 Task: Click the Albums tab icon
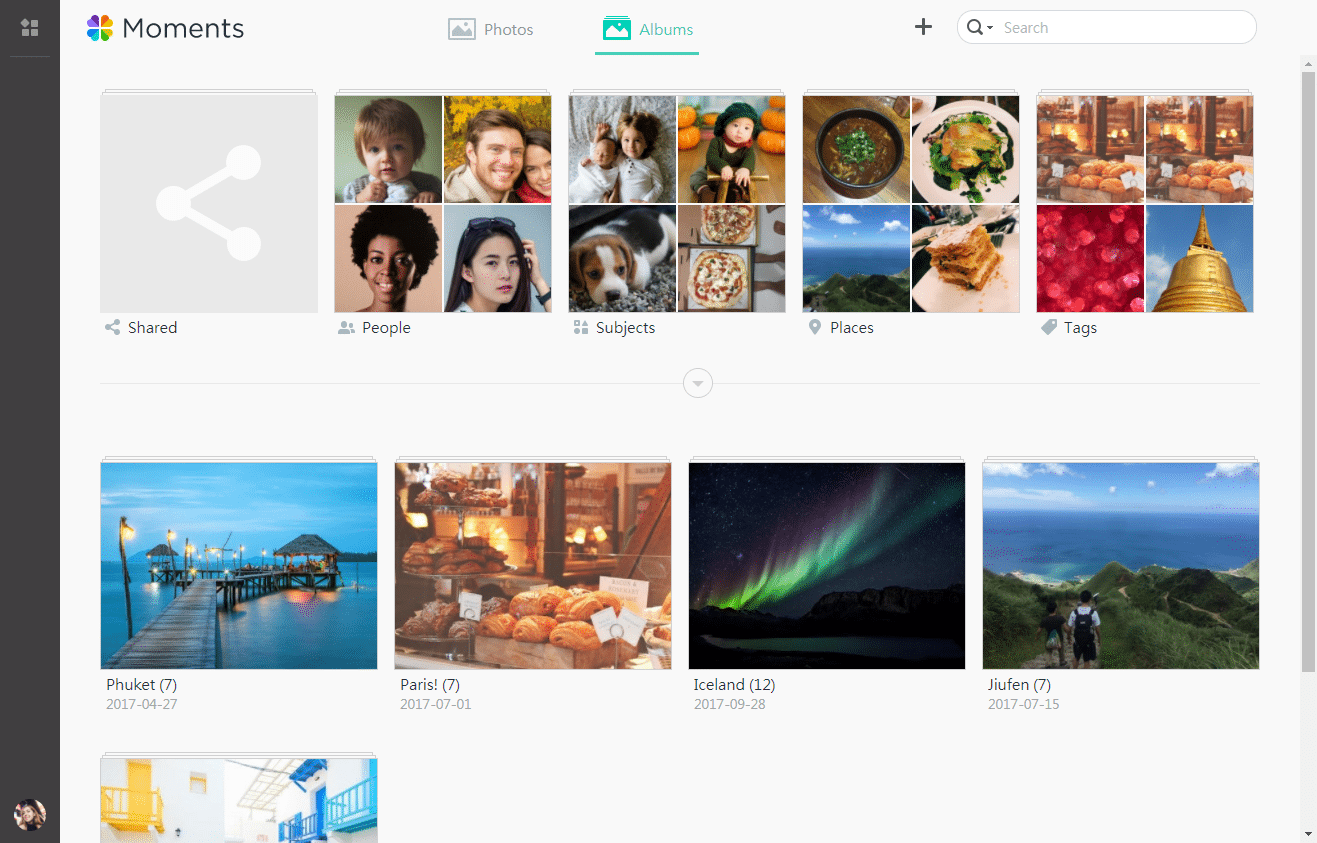(x=617, y=28)
